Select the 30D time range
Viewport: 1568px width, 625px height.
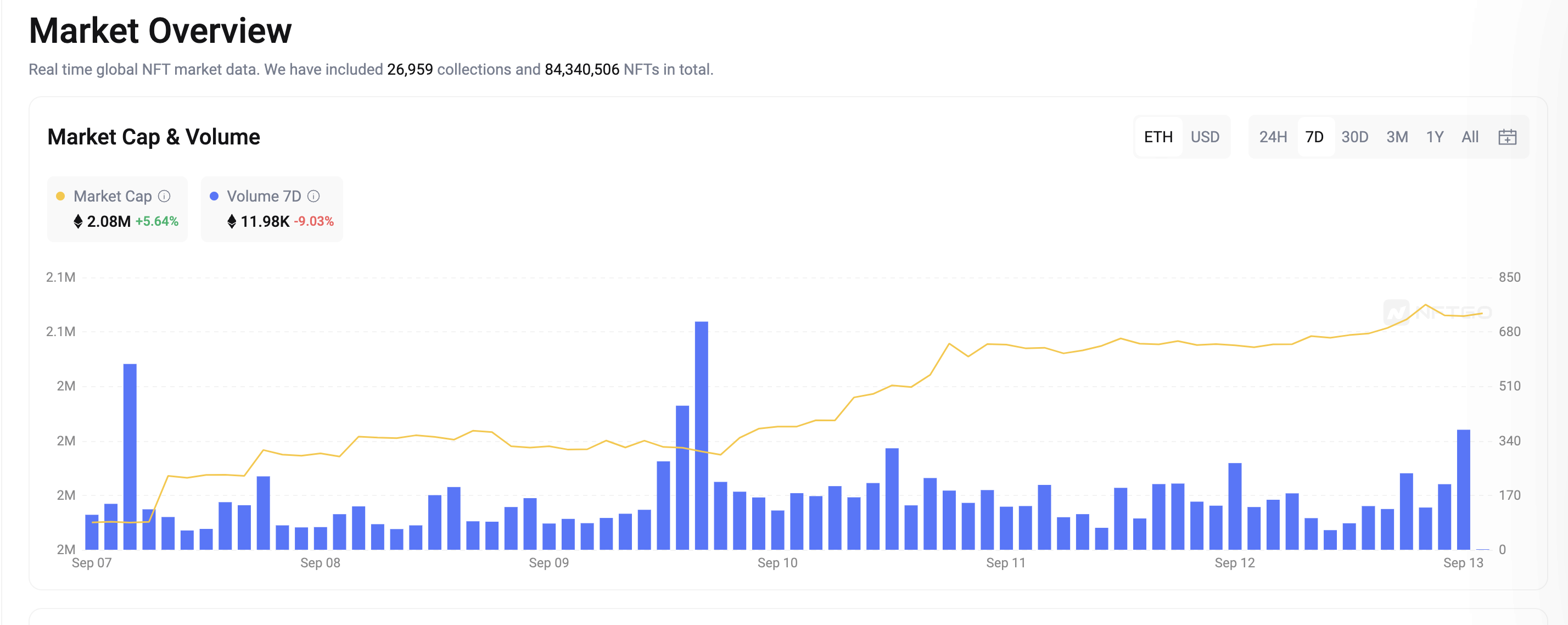(1354, 137)
